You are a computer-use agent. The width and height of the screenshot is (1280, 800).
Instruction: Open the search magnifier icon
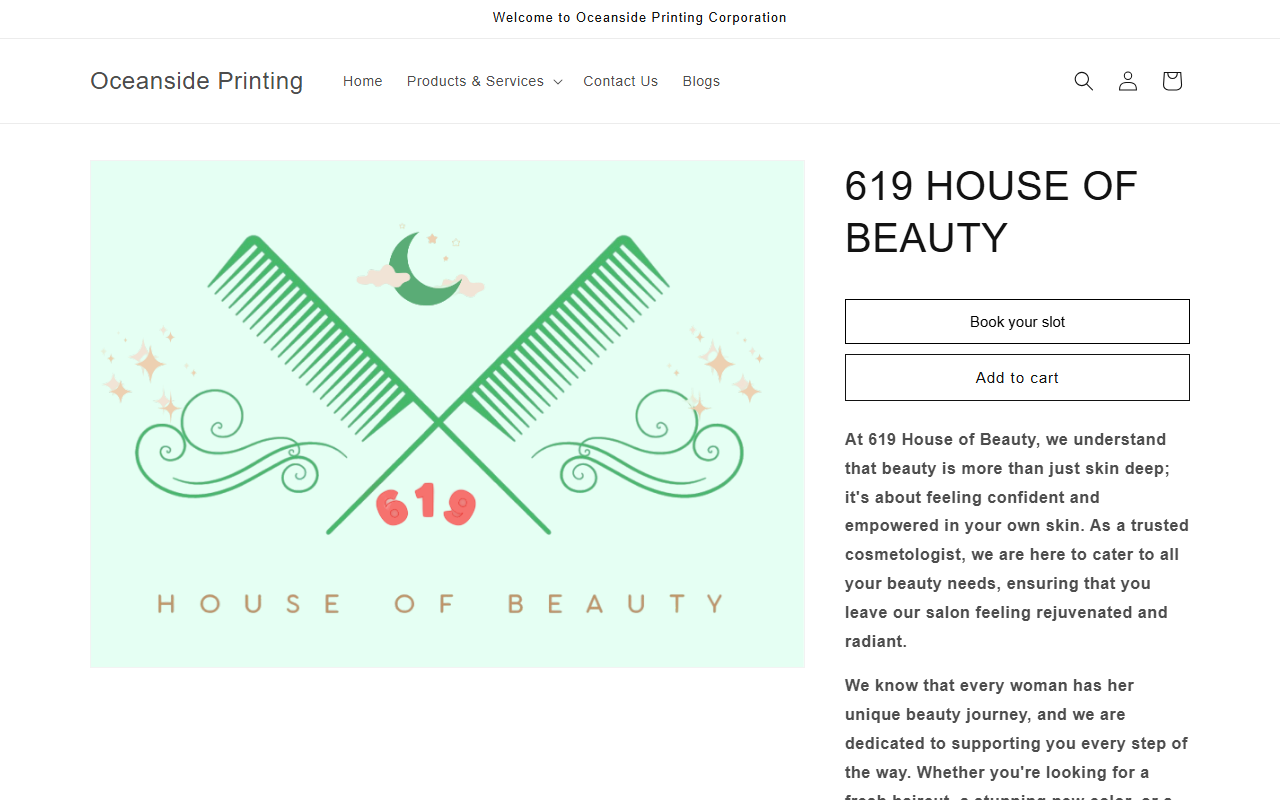1084,81
